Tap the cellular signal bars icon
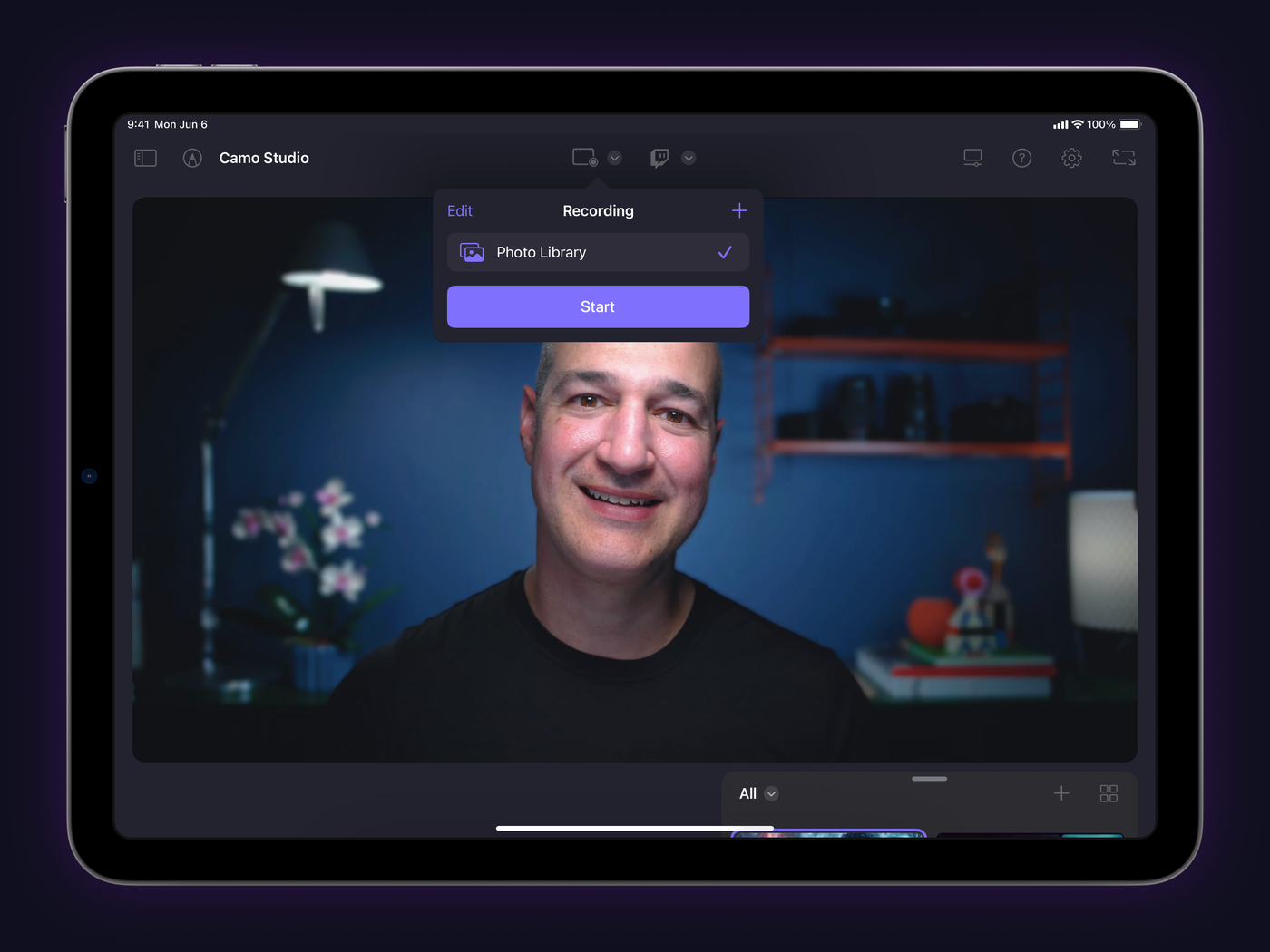 [x=1060, y=124]
